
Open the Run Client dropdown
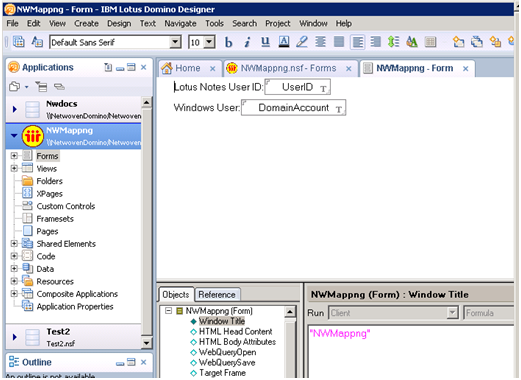click(452, 313)
